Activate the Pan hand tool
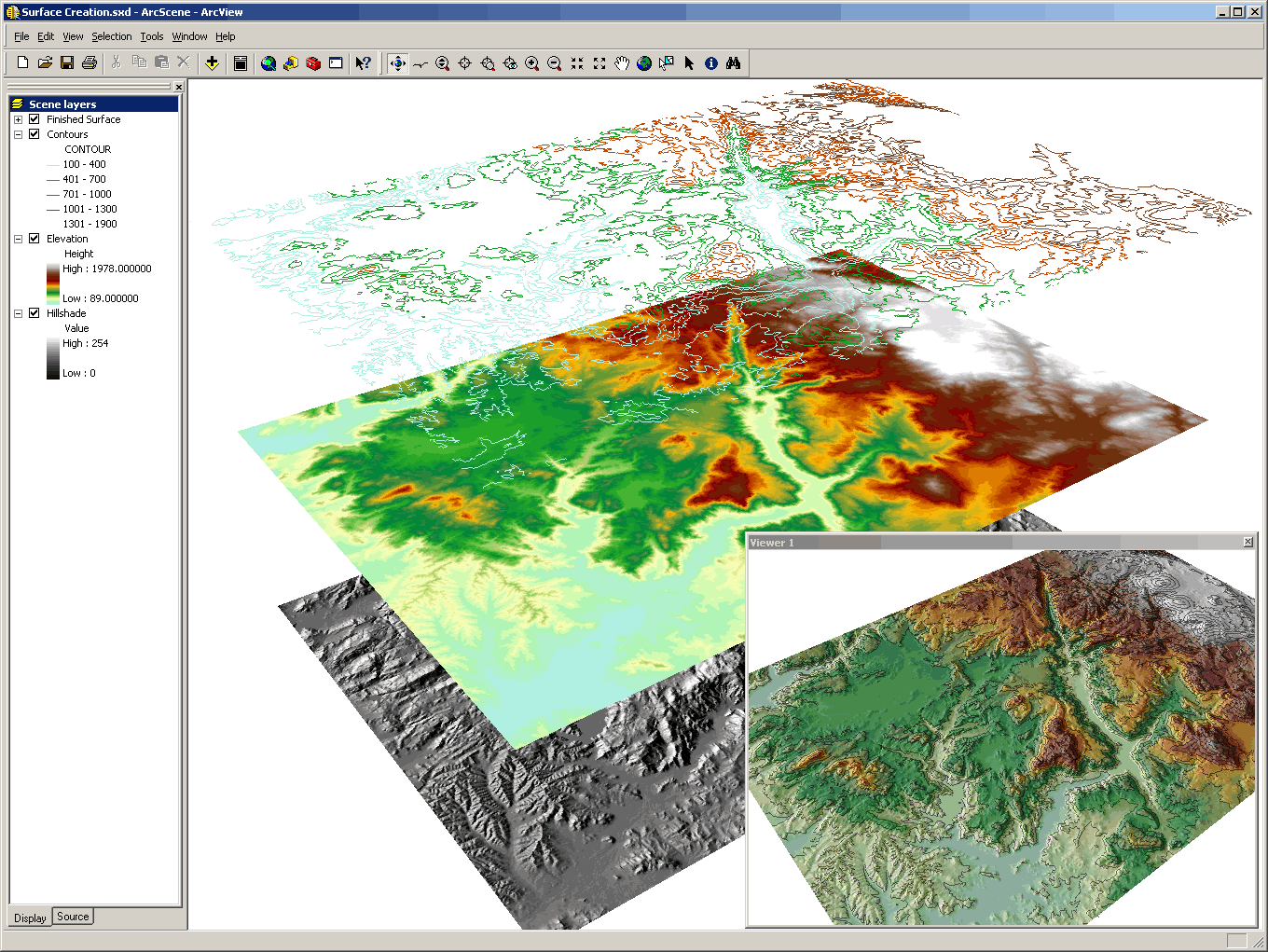 point(622,63)
